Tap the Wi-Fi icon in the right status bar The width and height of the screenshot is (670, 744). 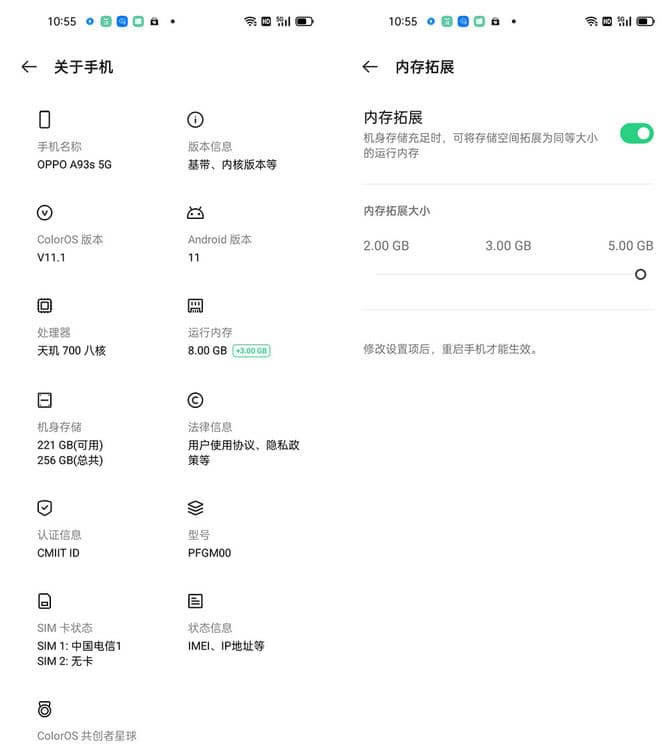(591, 21)
